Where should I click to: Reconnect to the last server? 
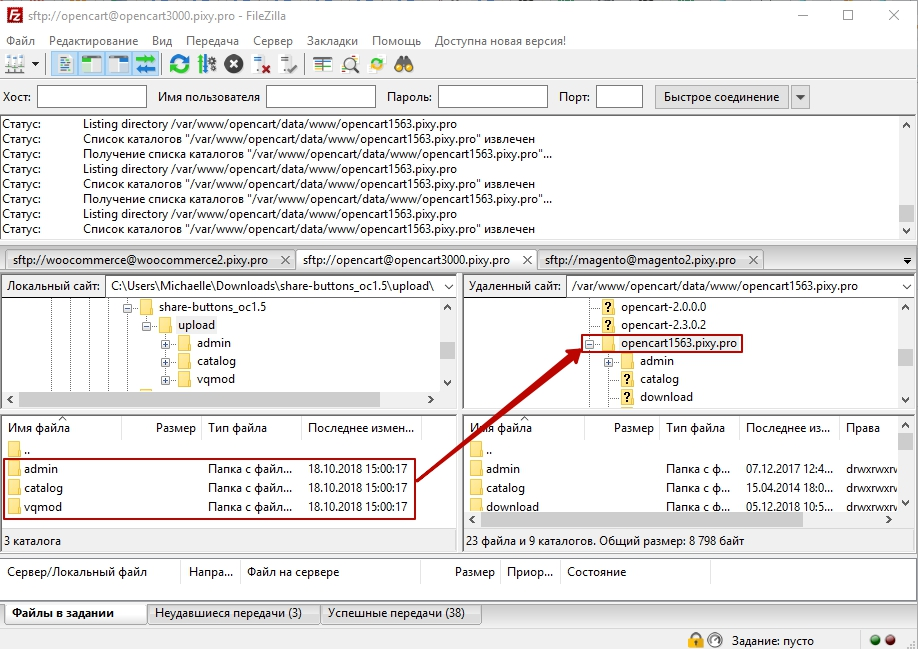[x=288, y=64]
